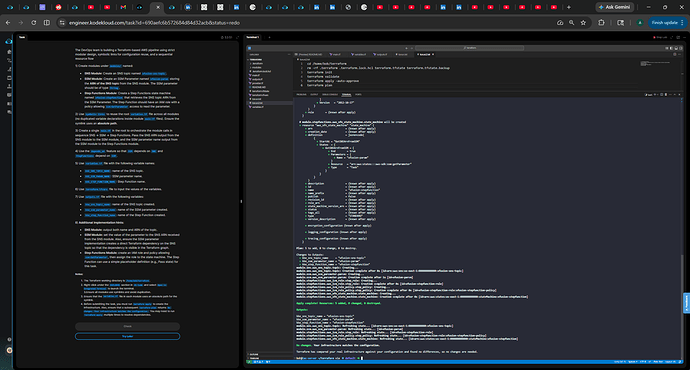Open the new terminal launch profile dropdown
Image resolution: width=690 pixels, height=370 pixels.
point(657,95)
